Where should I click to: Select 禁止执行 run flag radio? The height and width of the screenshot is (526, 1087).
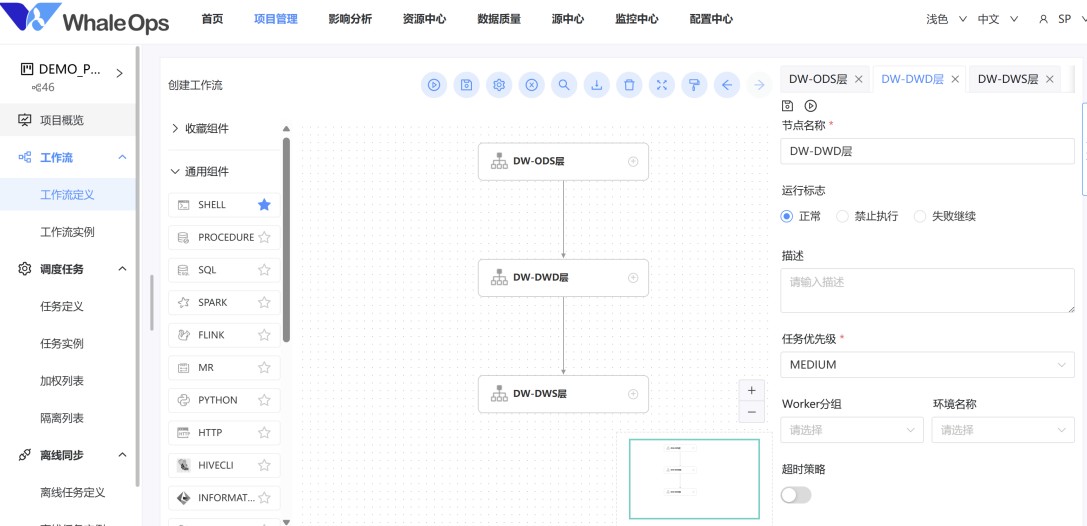(842, 216)
